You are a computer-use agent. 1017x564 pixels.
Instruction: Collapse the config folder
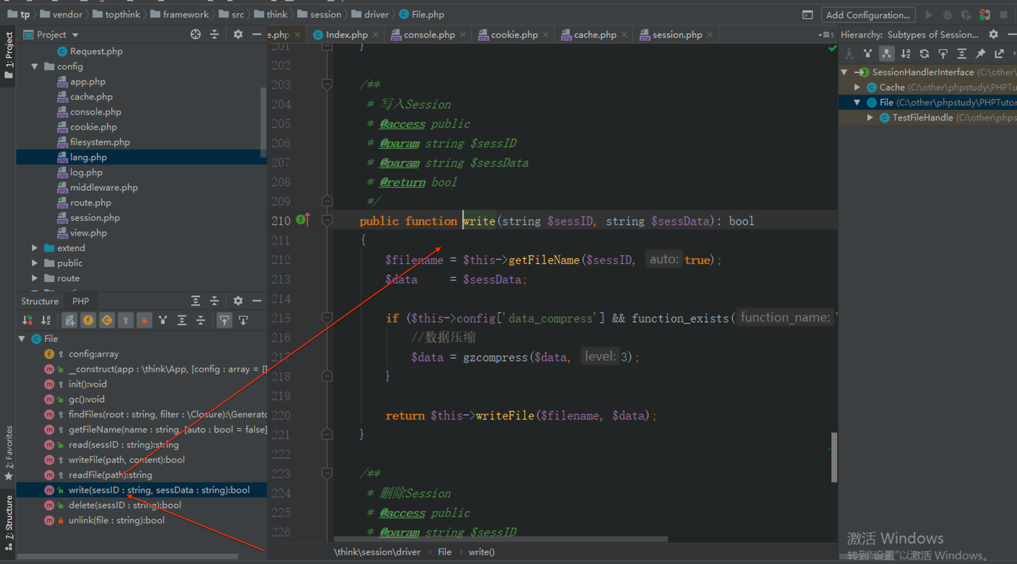pyautogui.click(x=34, y=66)
